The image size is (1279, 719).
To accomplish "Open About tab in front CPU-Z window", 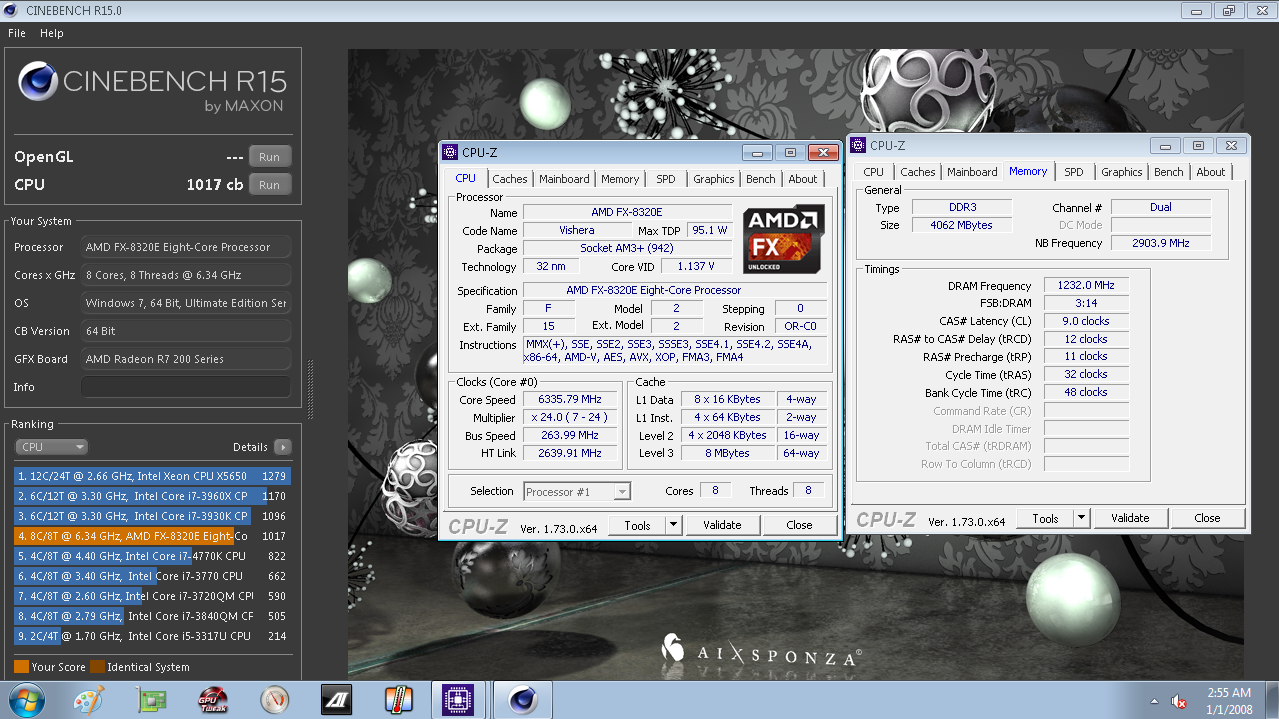I will (x=803, y=179).
